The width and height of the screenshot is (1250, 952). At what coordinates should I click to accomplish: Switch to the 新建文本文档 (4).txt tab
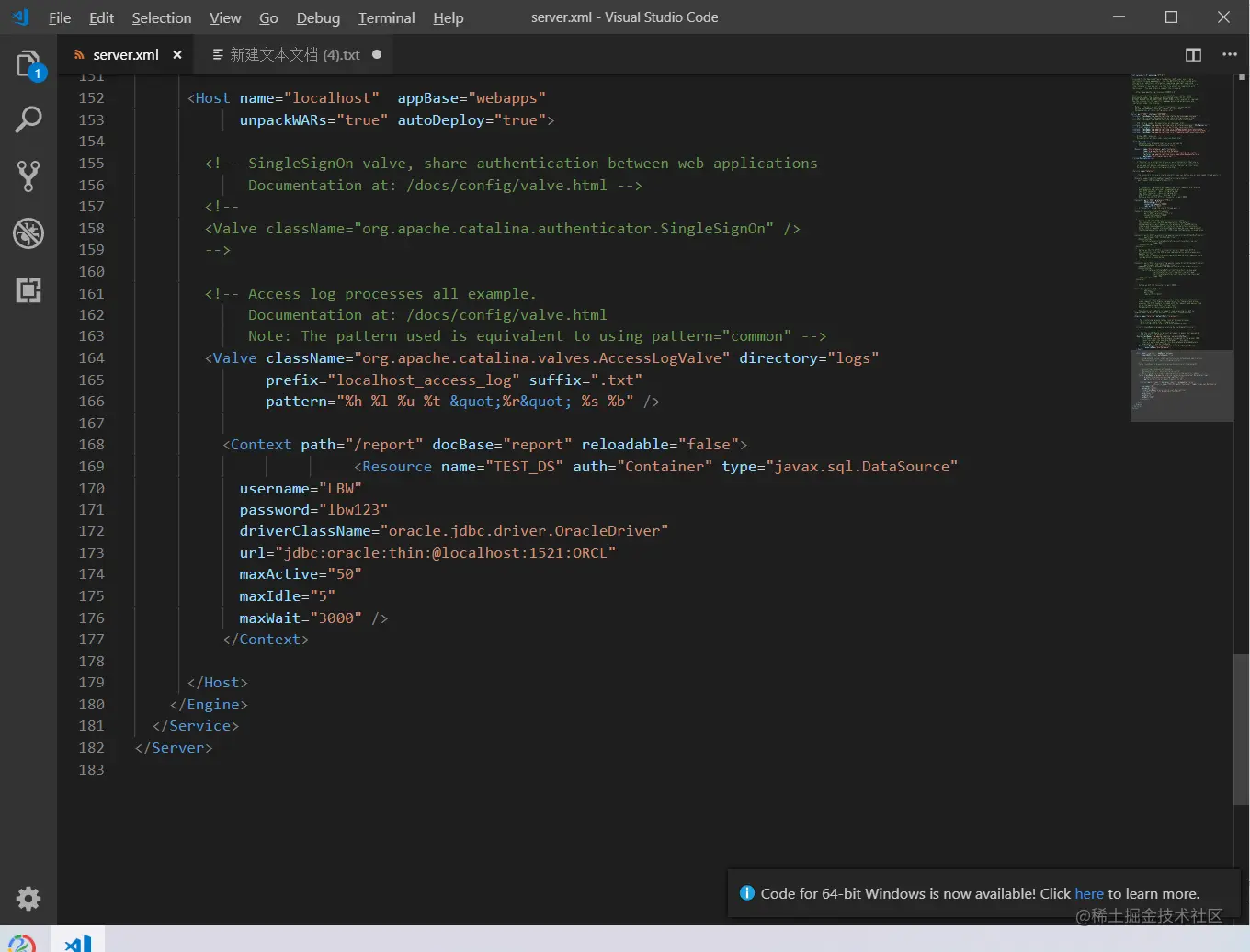pyautogui.click(x=295, y=55)
